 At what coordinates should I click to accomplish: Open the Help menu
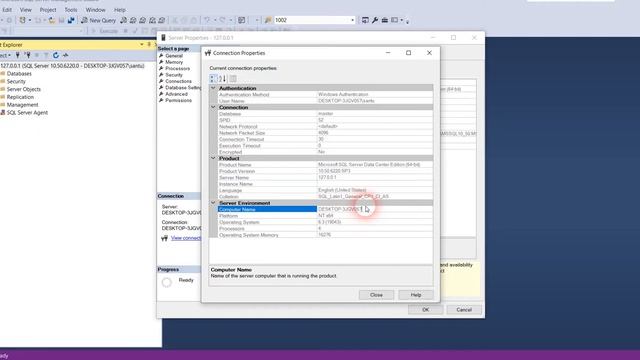pos(120,9)
